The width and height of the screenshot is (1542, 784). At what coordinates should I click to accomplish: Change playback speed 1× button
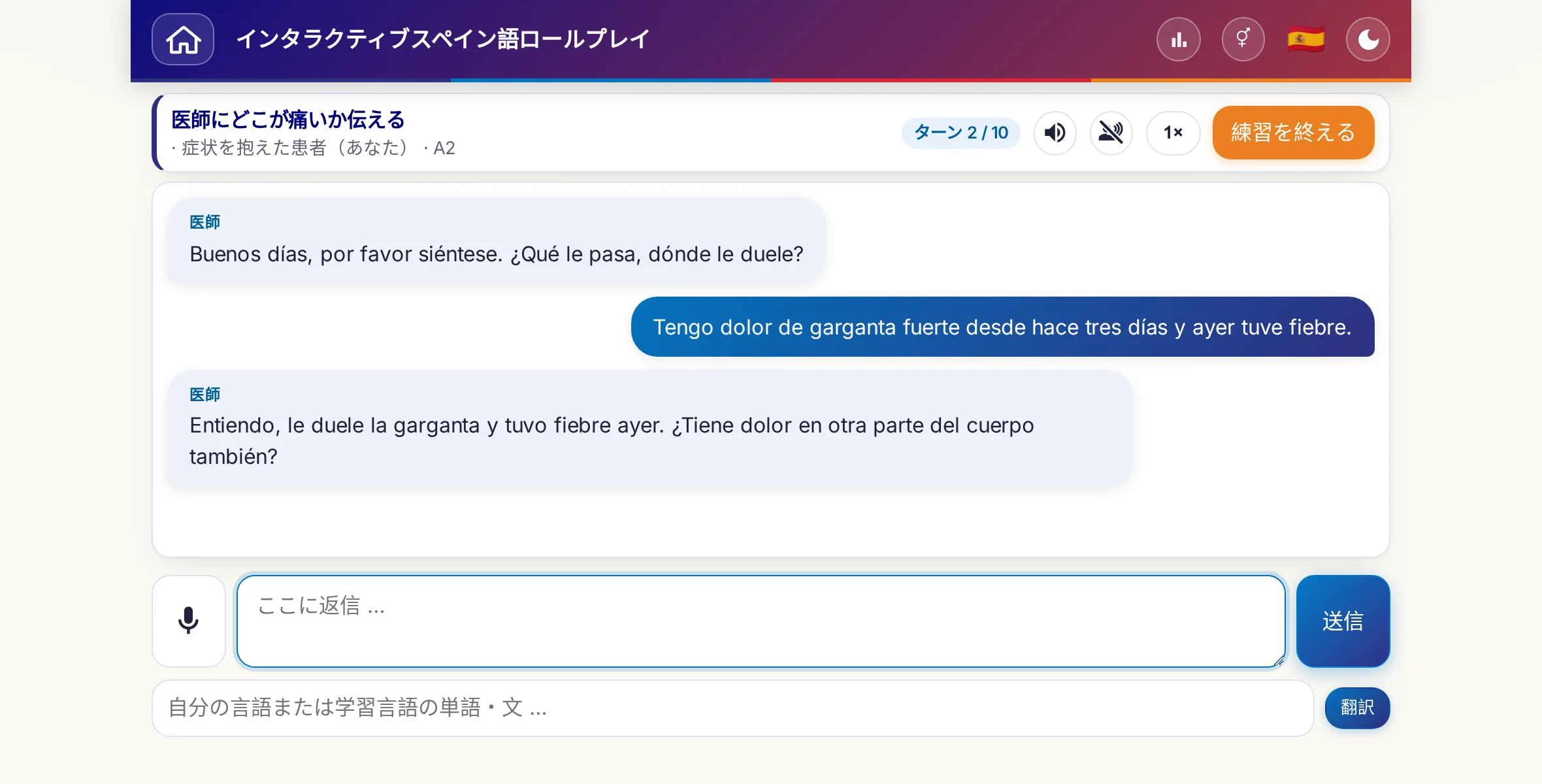[x=1173, y=133]
